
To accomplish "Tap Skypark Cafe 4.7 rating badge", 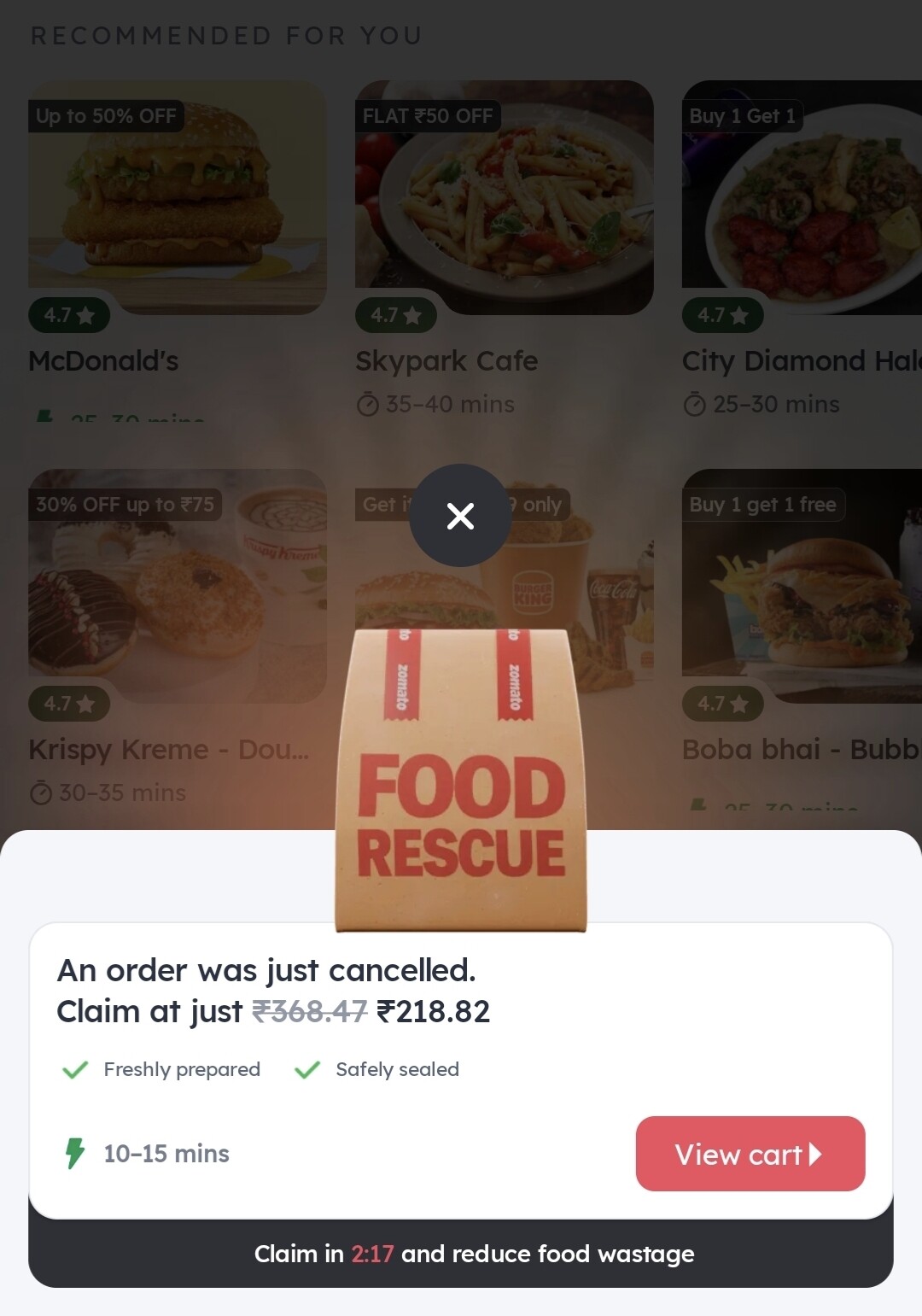I will (x=396, y=315).
